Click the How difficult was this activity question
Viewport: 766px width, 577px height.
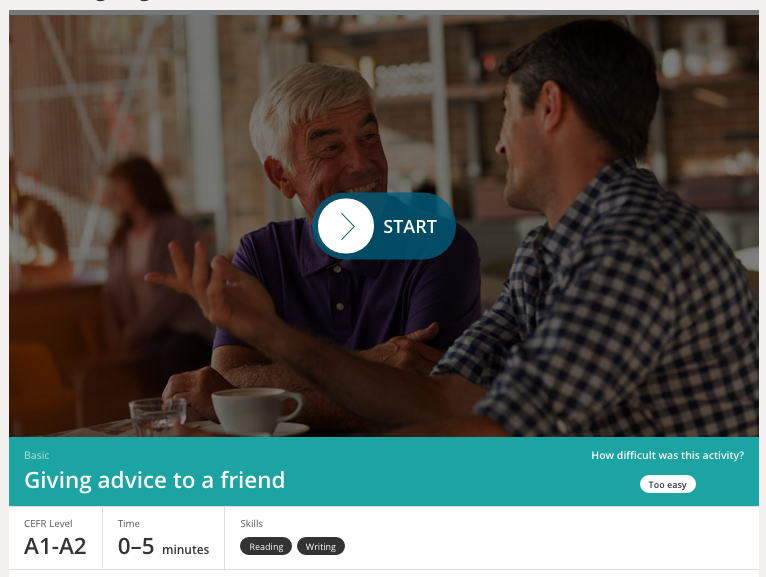tap(667, 455)
